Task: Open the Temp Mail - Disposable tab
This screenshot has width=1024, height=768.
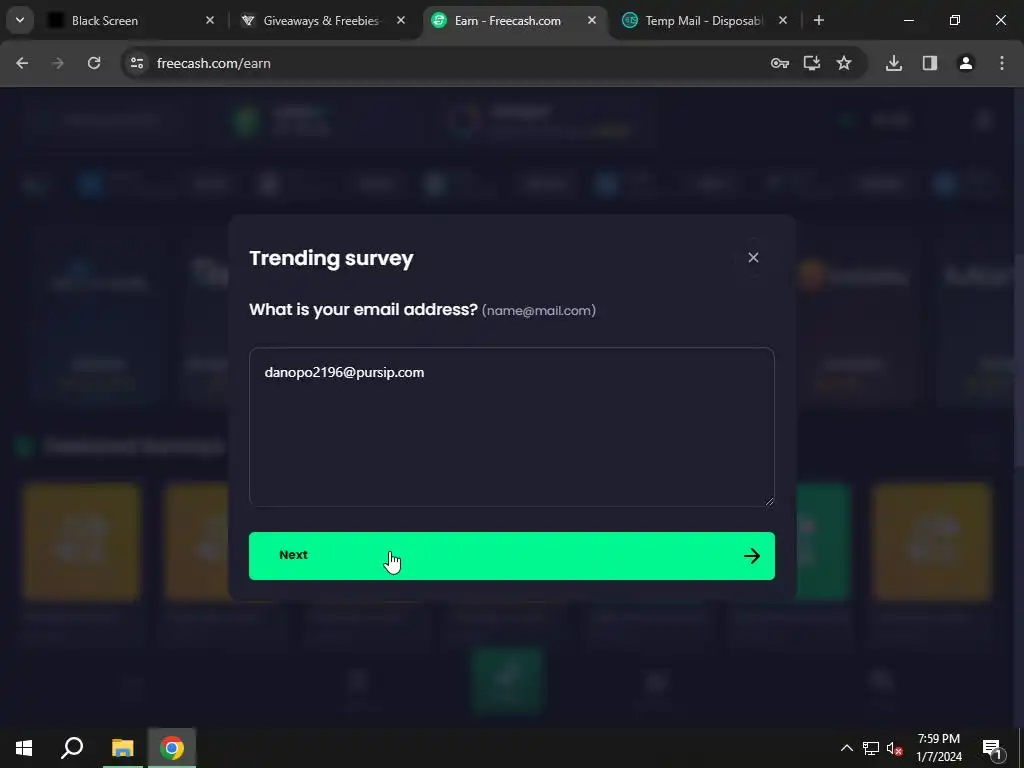Action: [x=705, y=21]
